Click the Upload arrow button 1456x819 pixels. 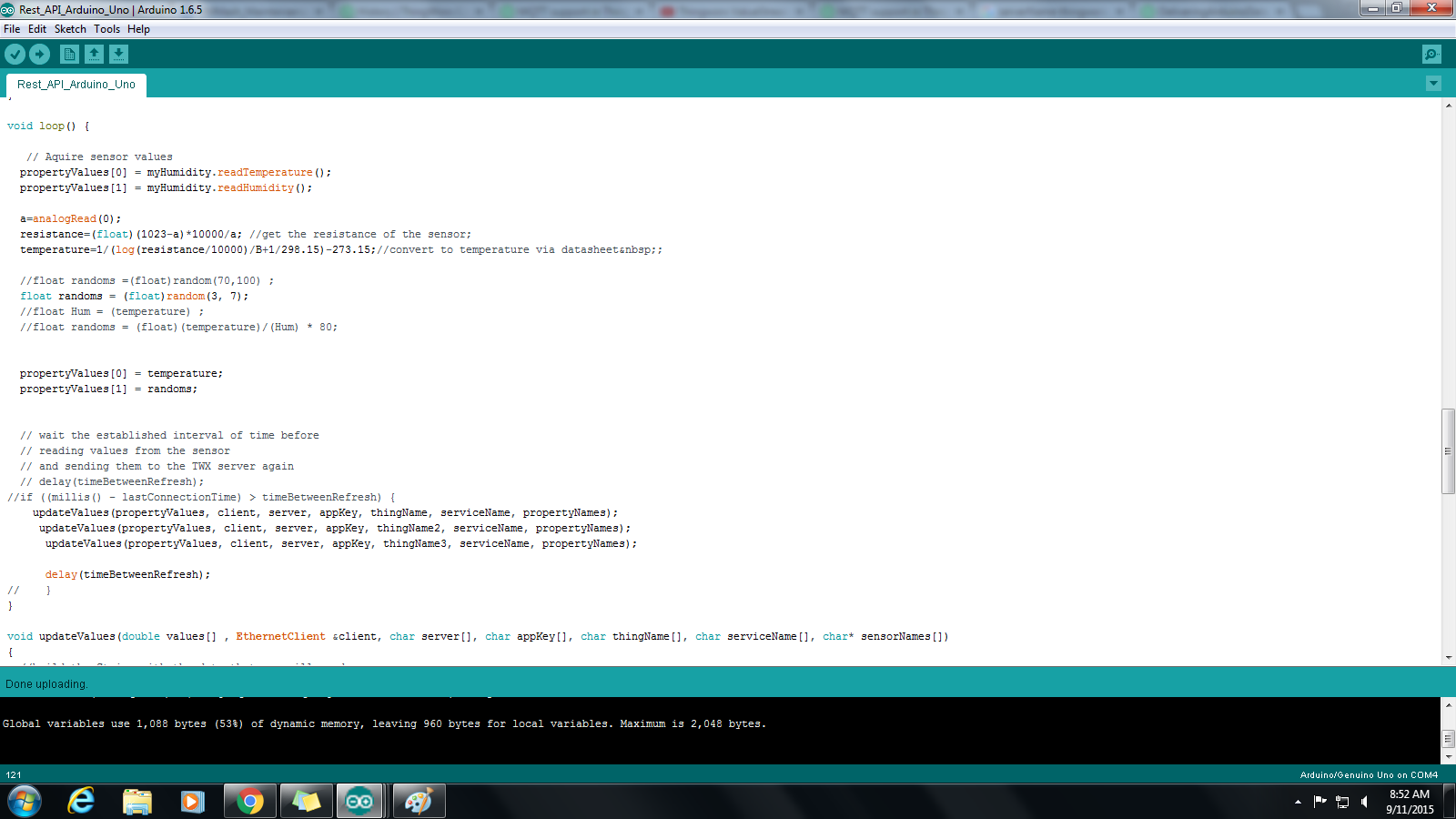point(39,55)
